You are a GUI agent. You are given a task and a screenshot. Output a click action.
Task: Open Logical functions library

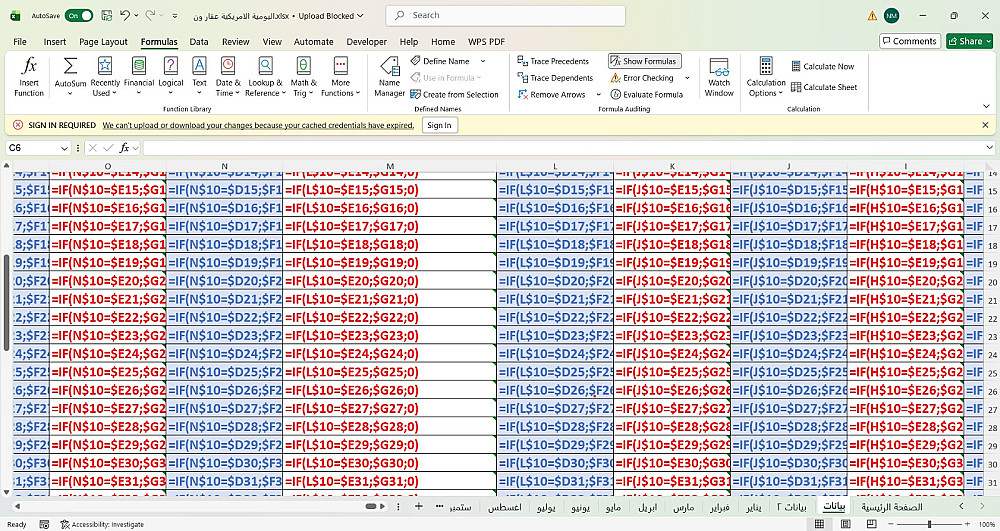171,66
